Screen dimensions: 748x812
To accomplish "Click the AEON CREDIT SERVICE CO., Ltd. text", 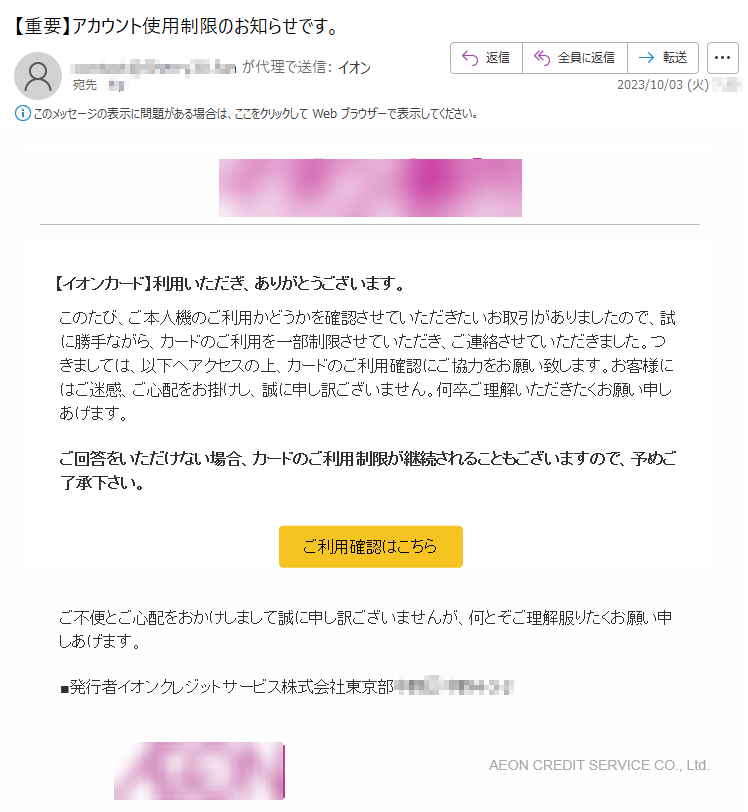I will [599, 765].
